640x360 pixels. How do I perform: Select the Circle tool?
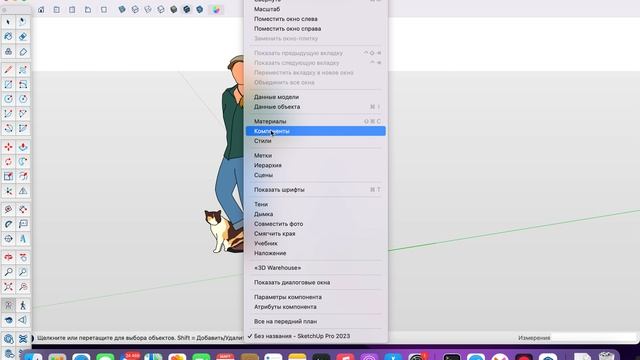[x=8, y=99]
